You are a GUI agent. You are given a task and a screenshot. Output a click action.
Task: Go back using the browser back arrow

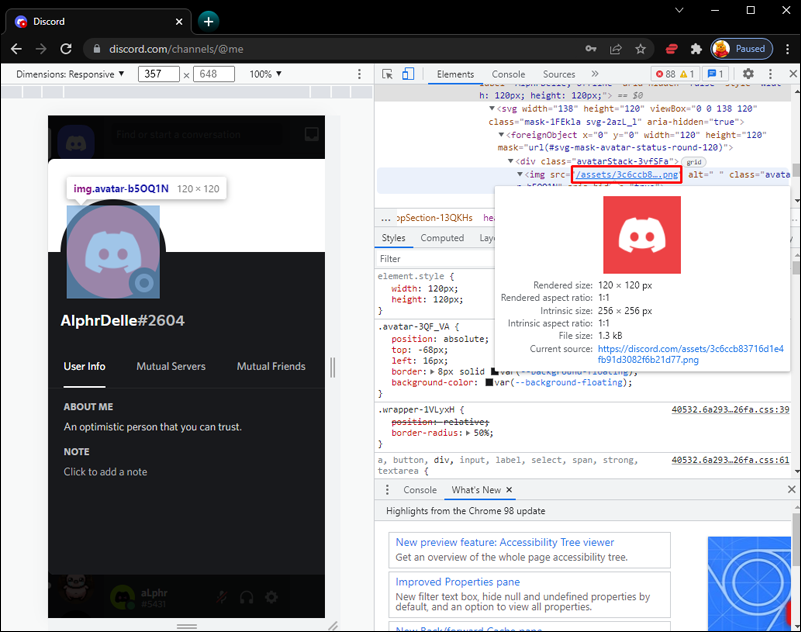(x=16, y=49)
